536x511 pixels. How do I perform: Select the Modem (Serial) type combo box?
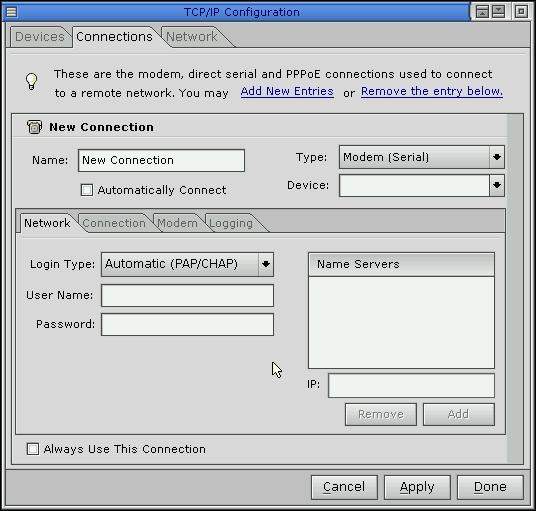(x=421, y=157)
